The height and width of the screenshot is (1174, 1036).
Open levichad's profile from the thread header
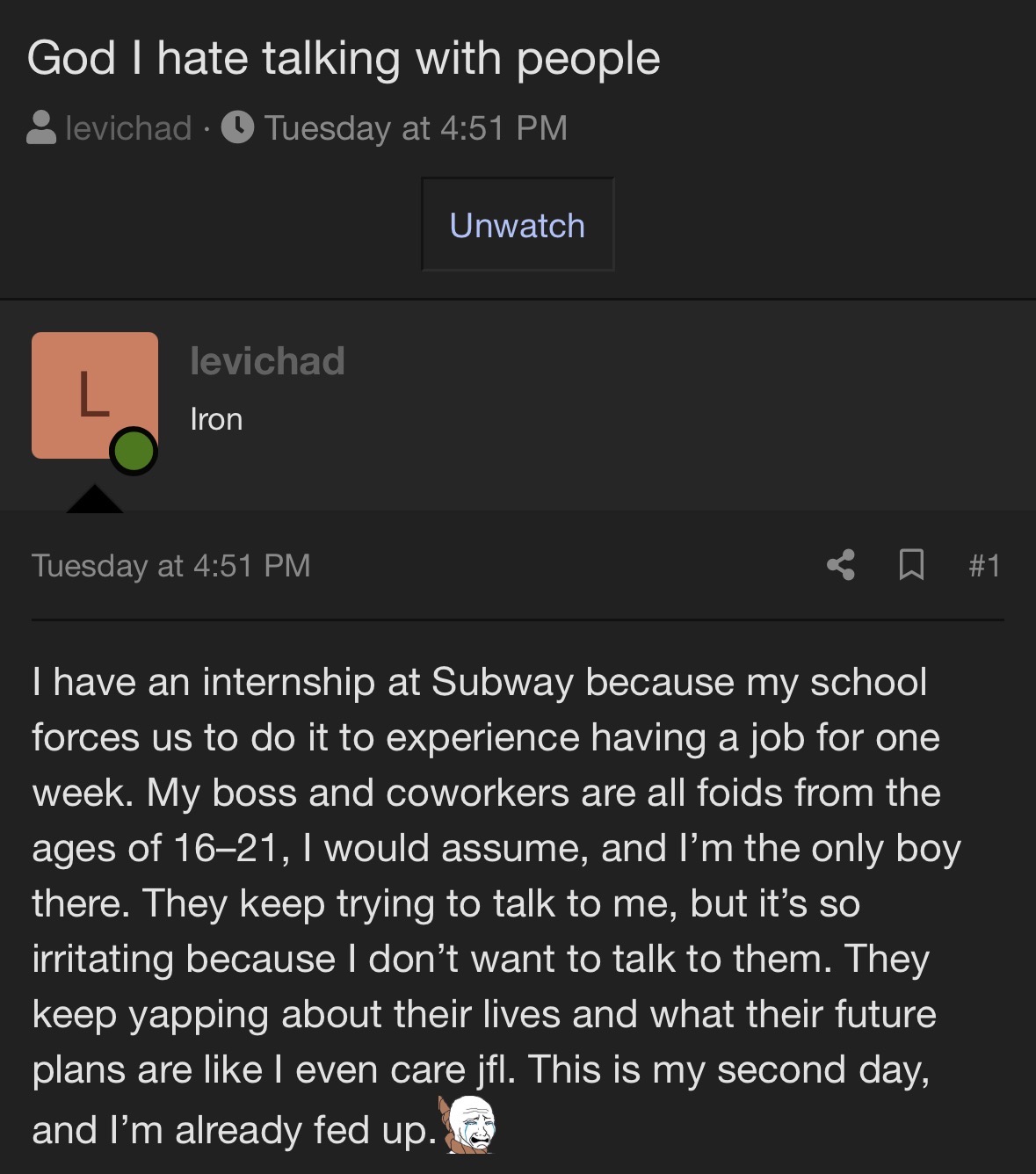point(128,128)
